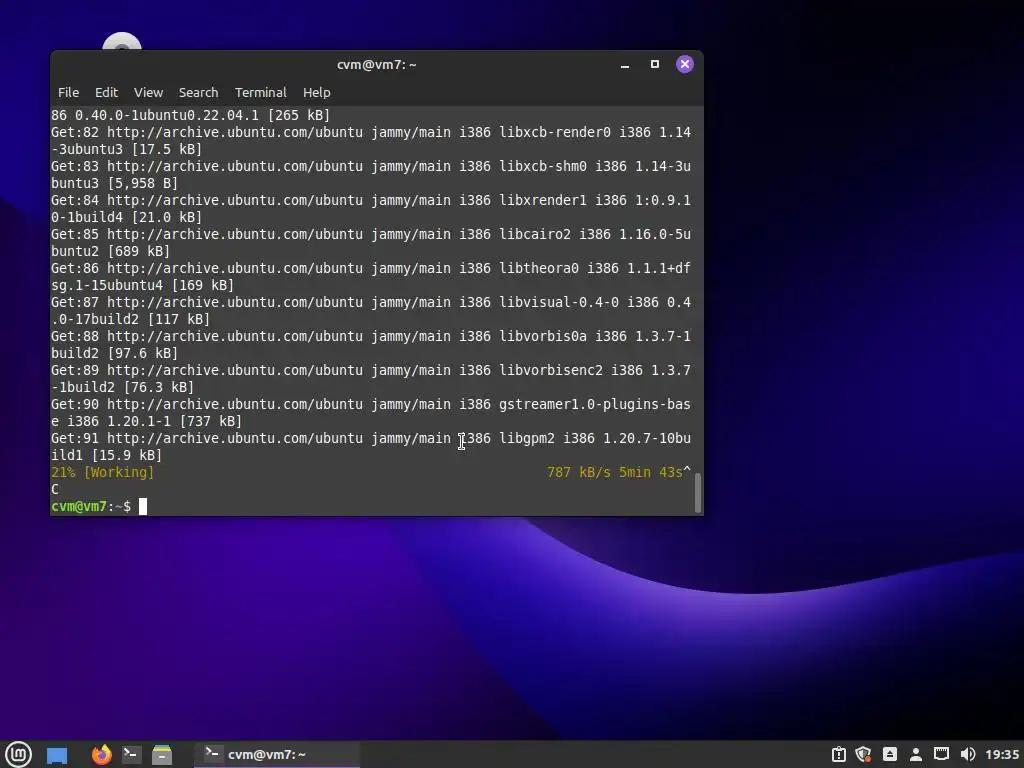This screenshot has width=1024, height=768.
Task: Open the notifications clipboard tray icon
Action: [x=839, y=754]
